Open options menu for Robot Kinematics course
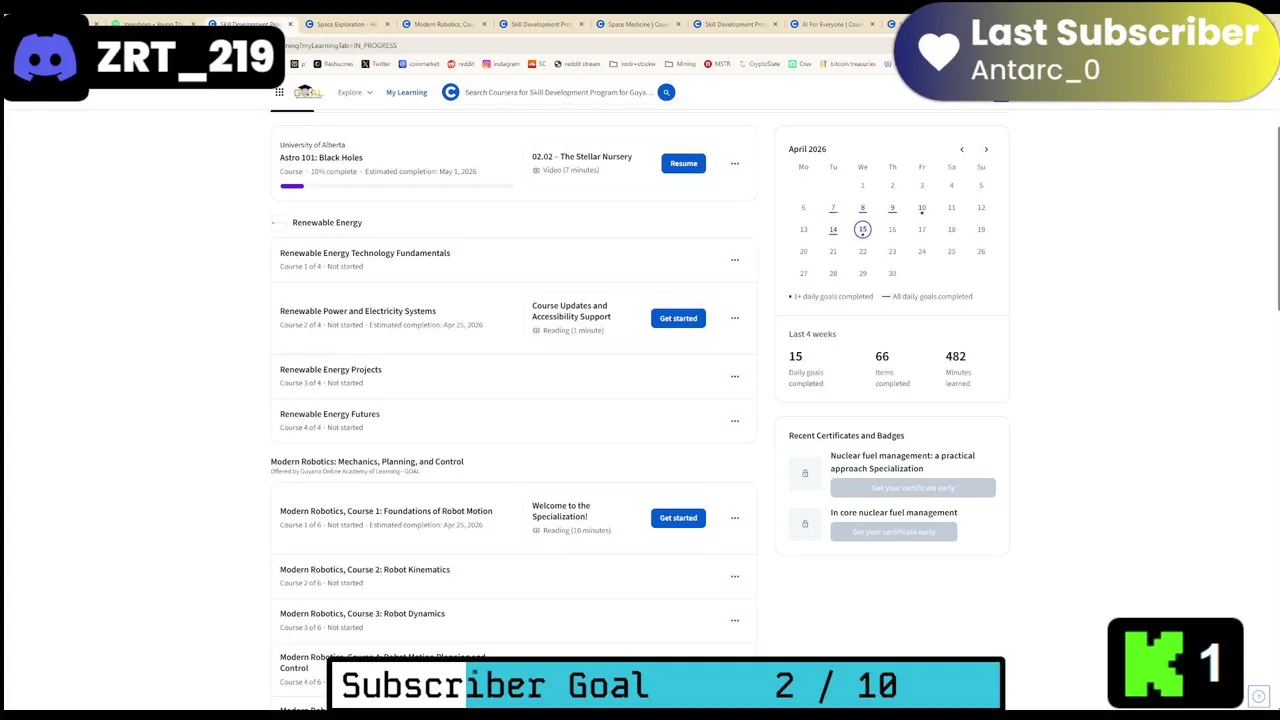 735,576
